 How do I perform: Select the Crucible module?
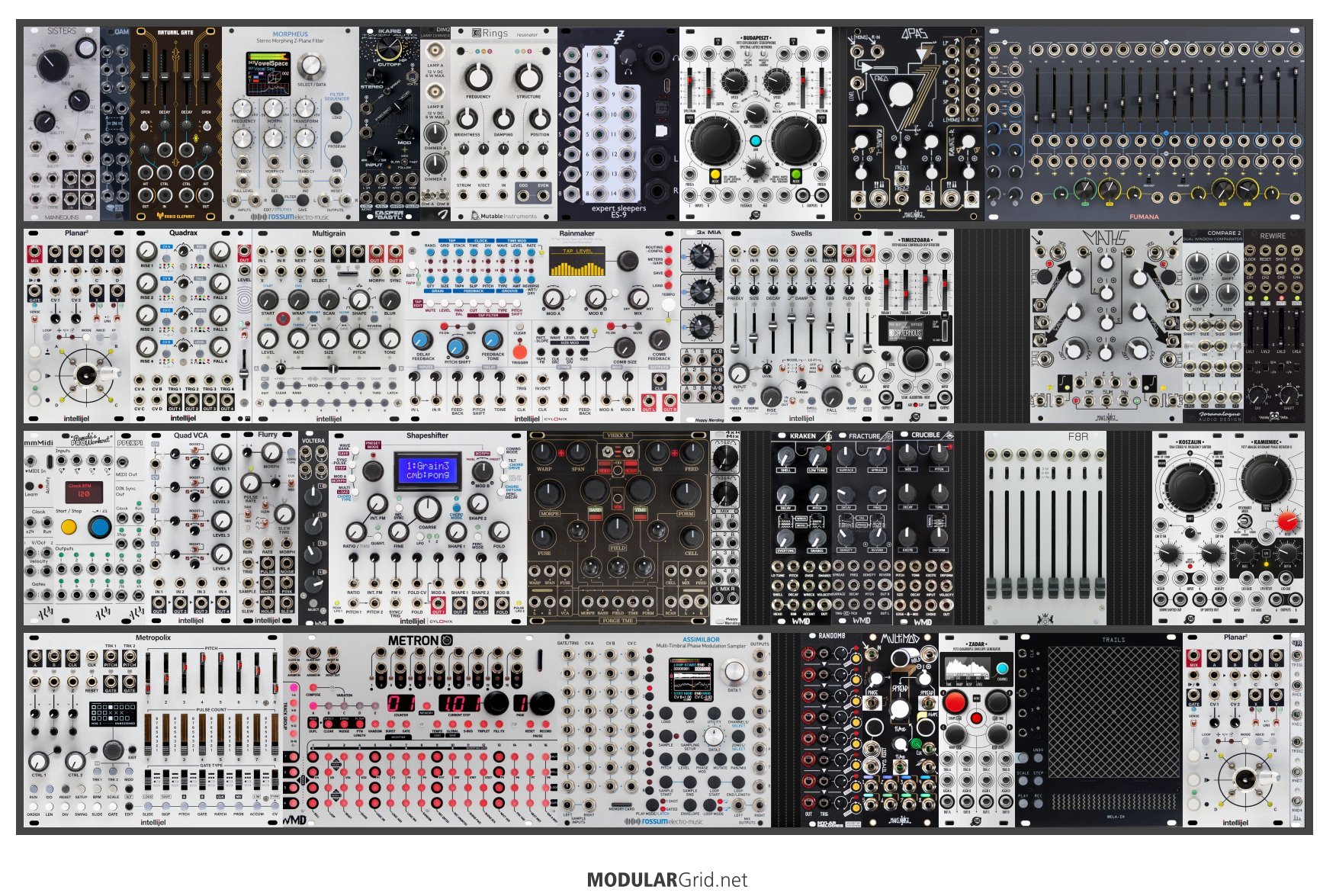[923, 528]
